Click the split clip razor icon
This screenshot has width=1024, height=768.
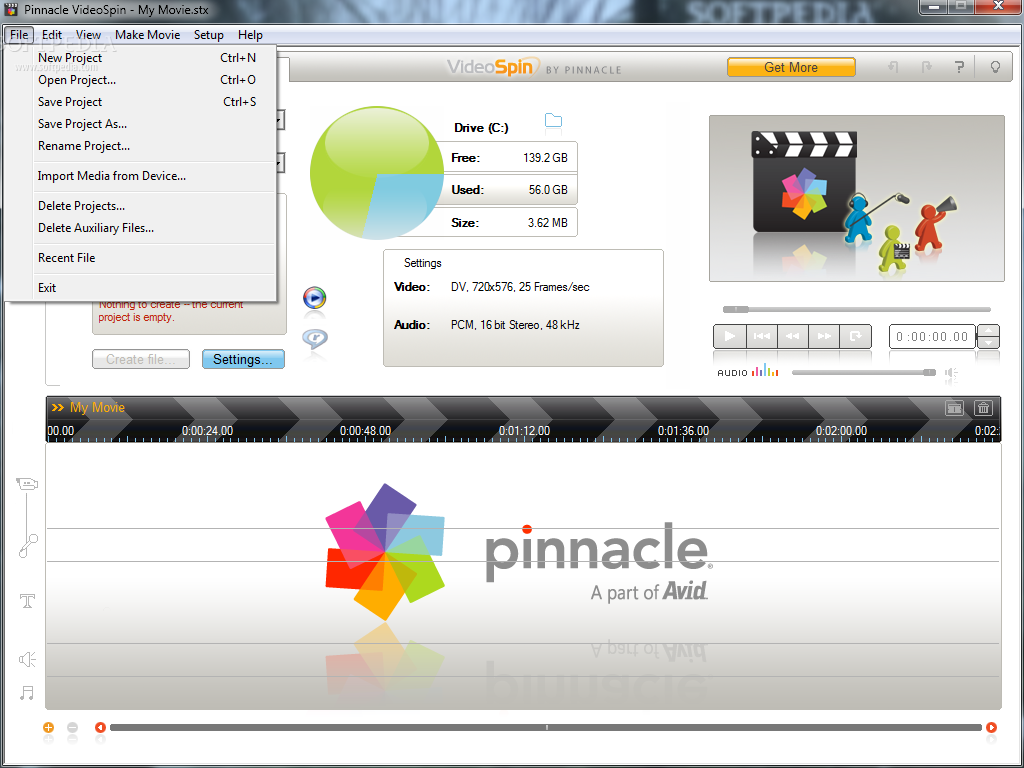click(954, 408)
